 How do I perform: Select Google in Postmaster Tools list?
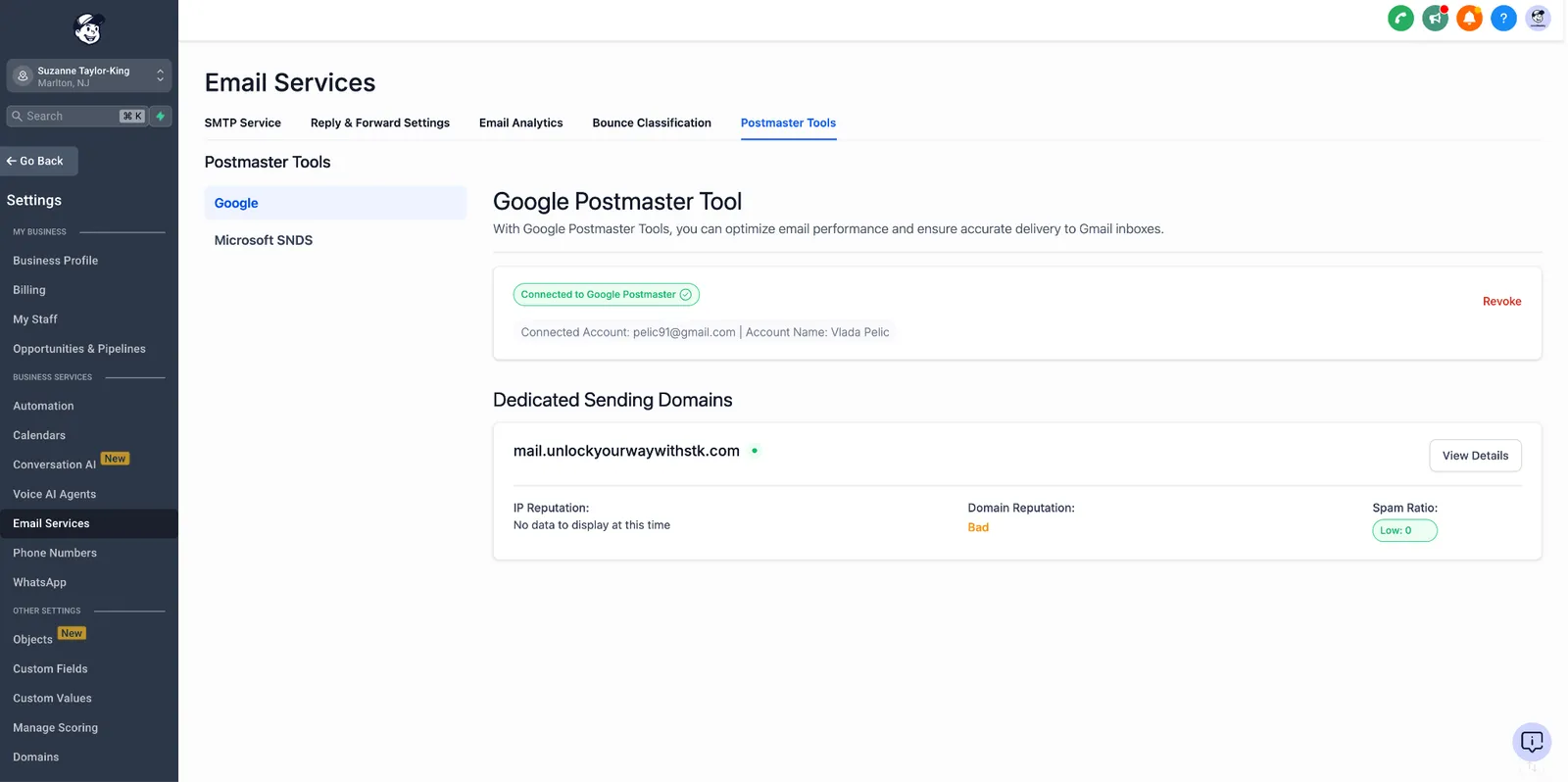point(335,203)
